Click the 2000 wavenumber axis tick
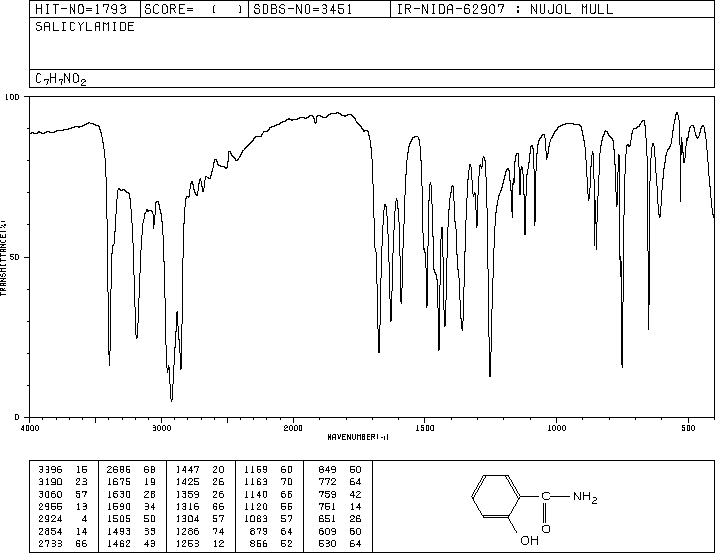The height and width of the screenshot is (553, 715). coord(292,428)
